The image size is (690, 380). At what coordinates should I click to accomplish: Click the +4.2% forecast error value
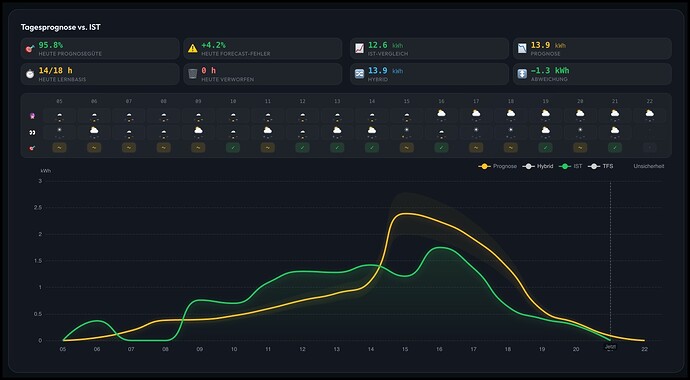(x=213, y=45)
